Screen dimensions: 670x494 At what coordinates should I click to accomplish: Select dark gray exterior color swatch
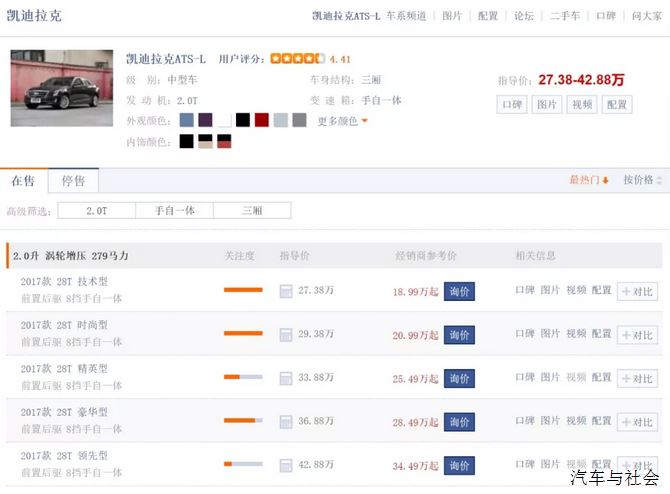tap(299, 120)
